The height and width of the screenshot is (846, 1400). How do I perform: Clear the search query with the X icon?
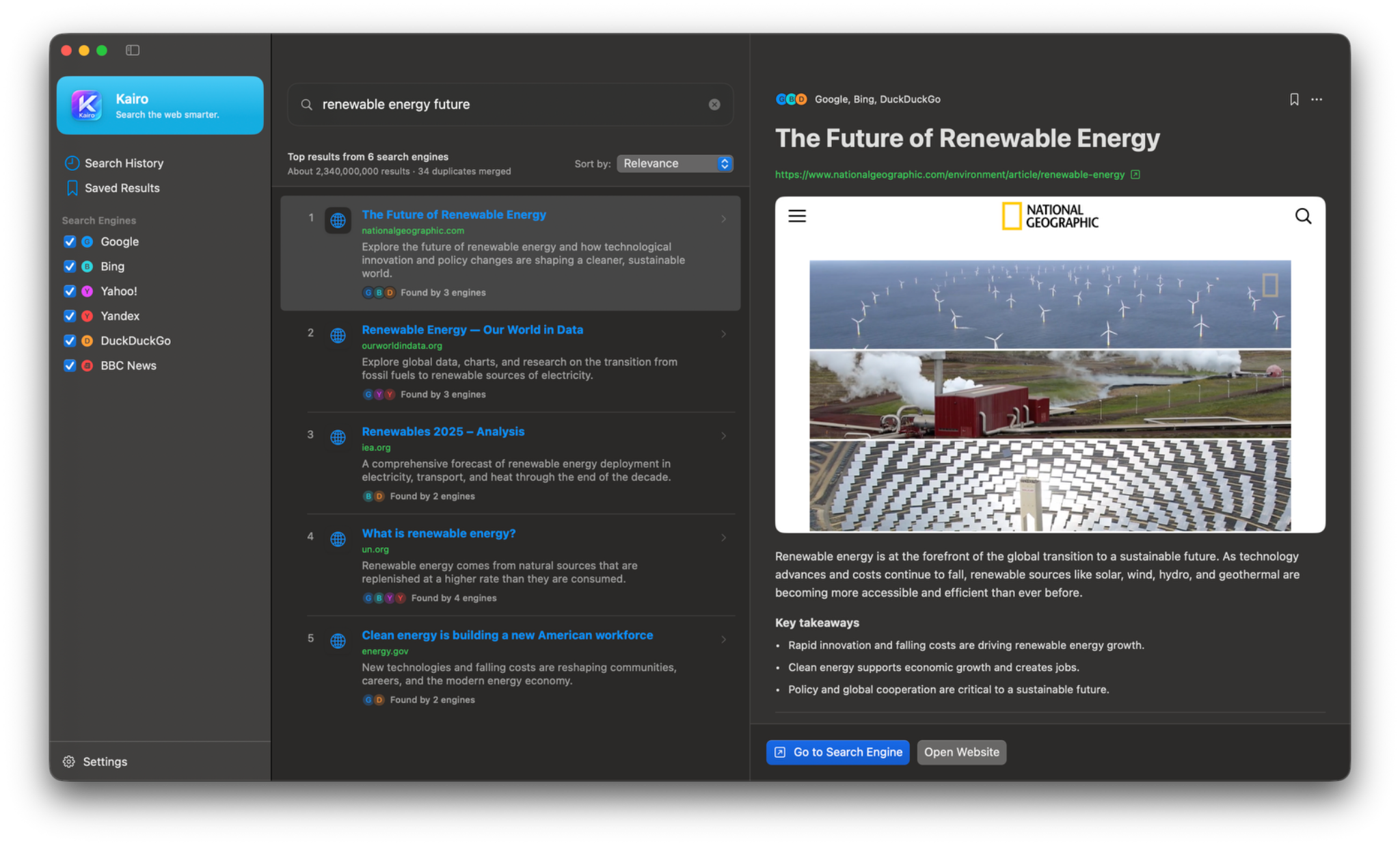[x=714, y=105]
